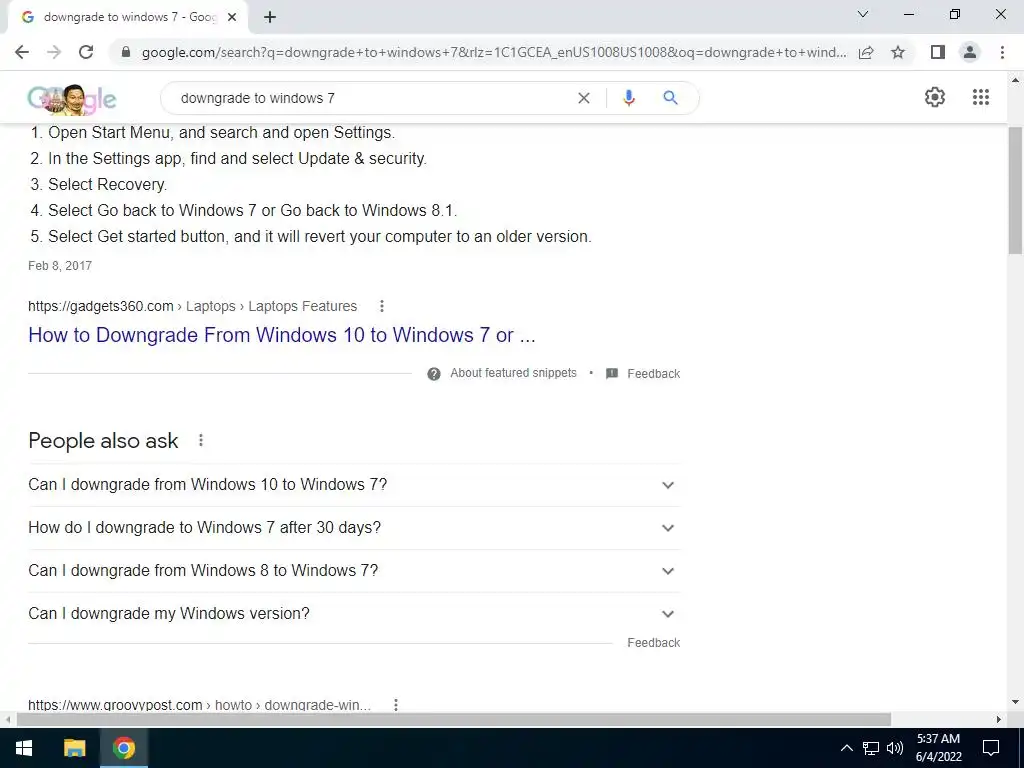Open the tab search dropdown arrow

863,14
